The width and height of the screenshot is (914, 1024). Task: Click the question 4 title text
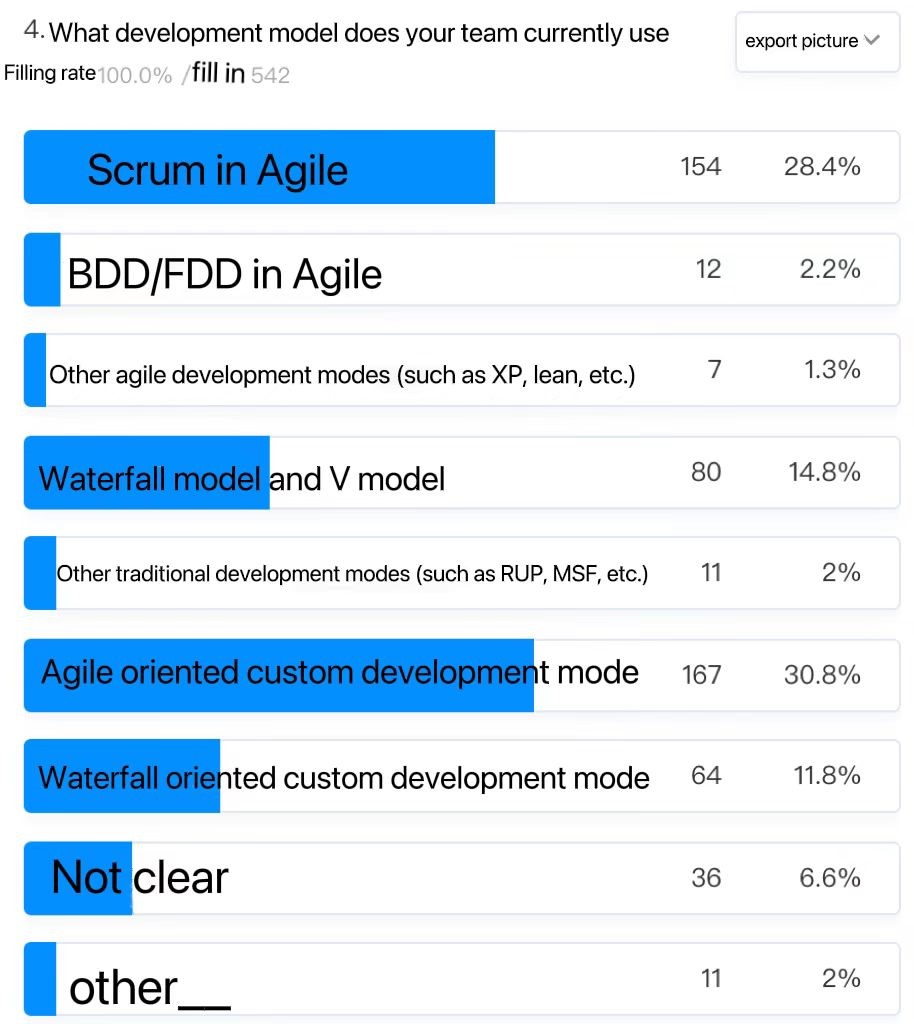(x=358, y=33)
